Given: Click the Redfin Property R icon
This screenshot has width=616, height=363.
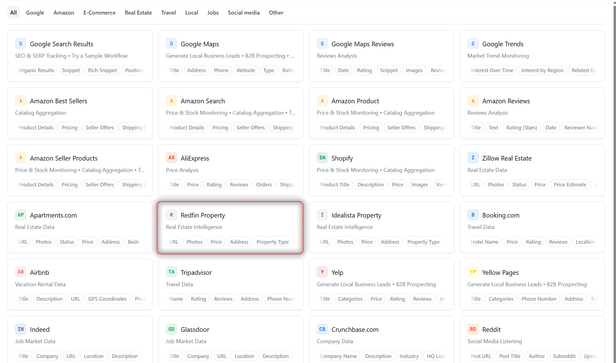Looking at the screenshot, I should [171, 215].
